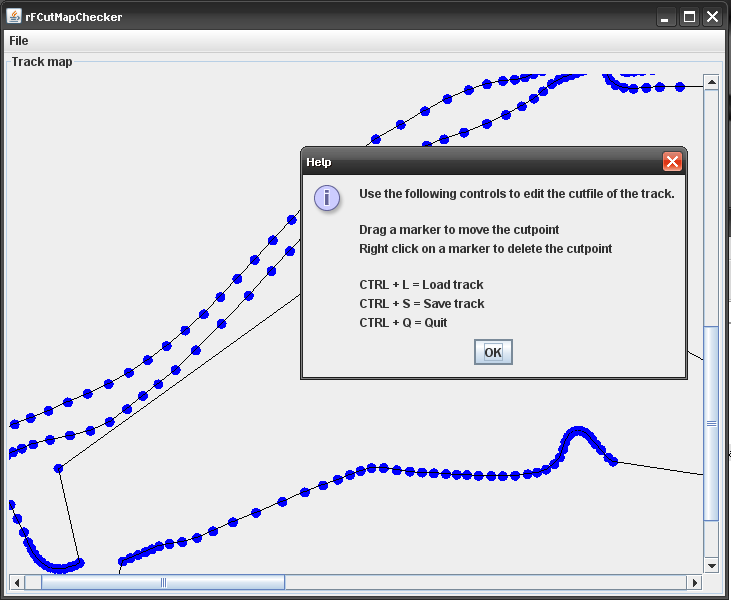Close the Help dialog with the red X
Viewport: 731px width, 600px height.
tap(672, 162)
